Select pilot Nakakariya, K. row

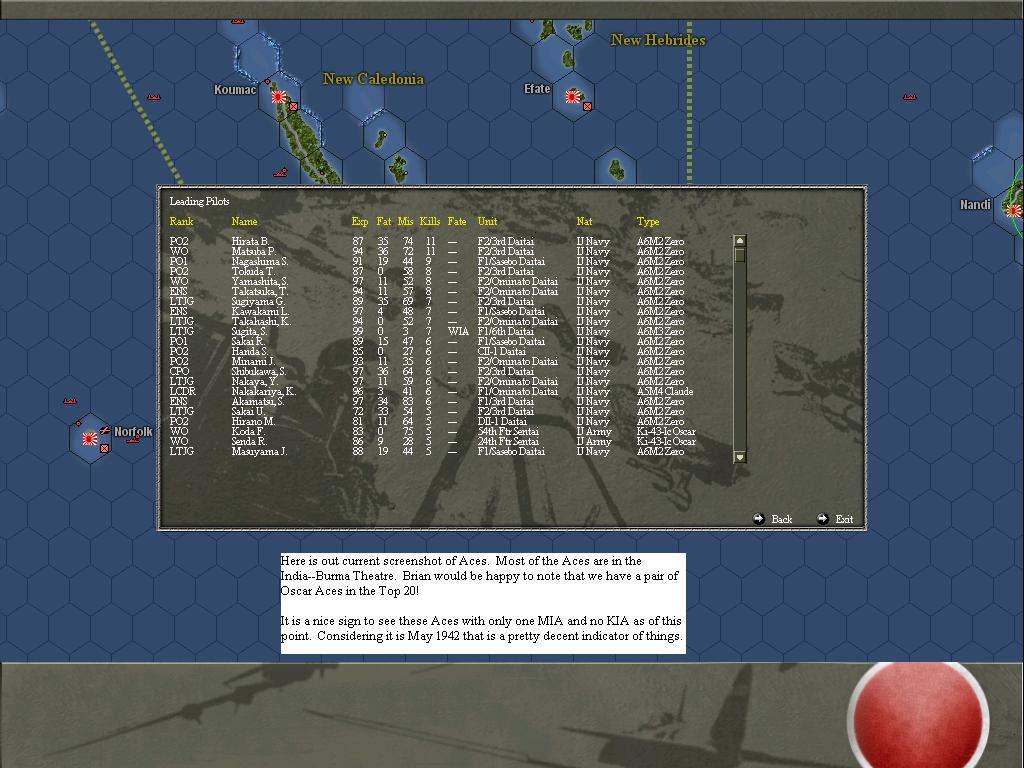(x=431, y=391)
